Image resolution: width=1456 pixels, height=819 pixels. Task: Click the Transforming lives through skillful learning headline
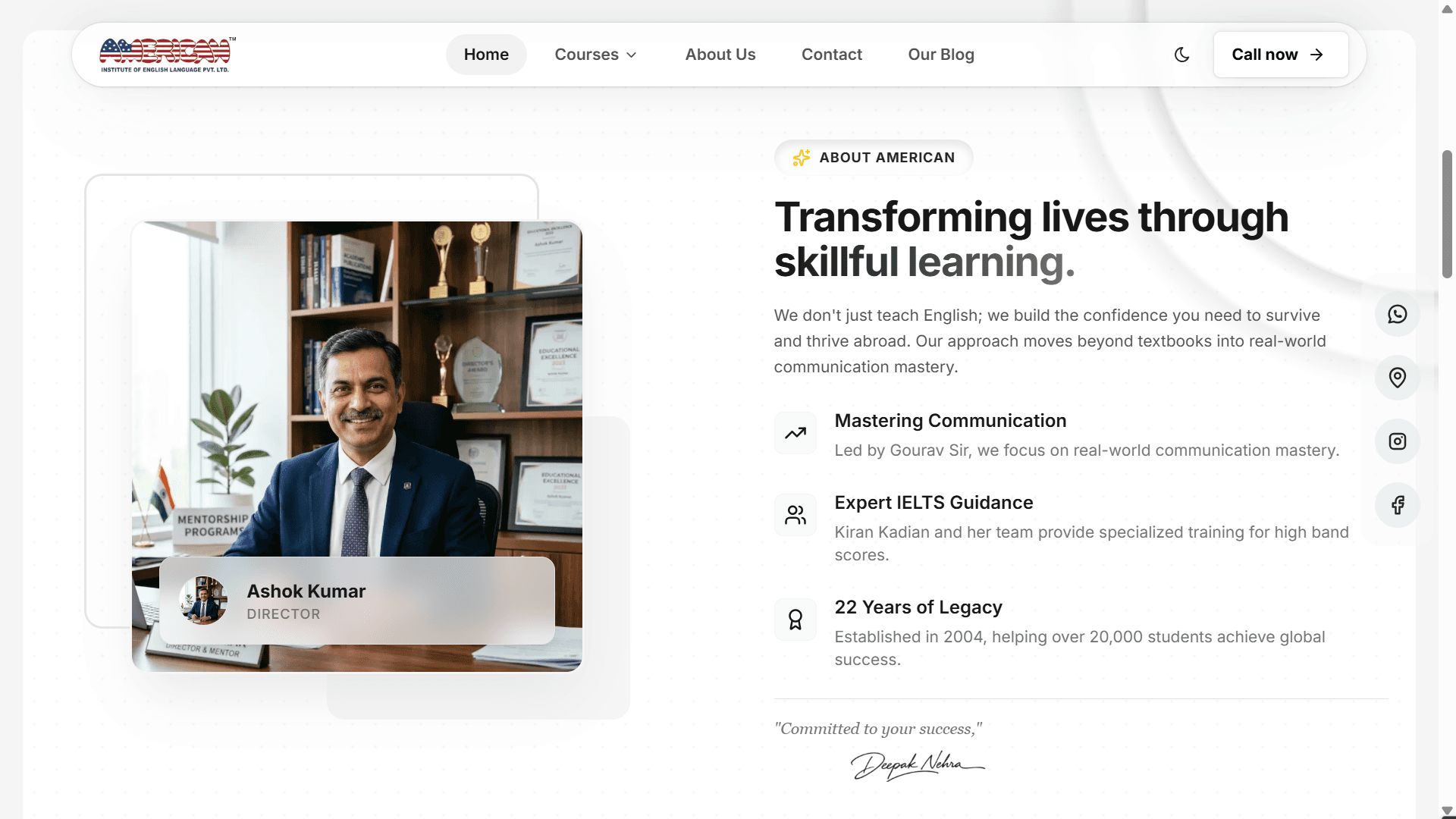(x=1031, y=240)
